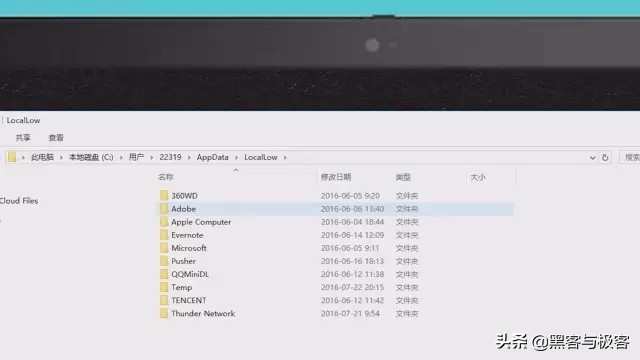Click the Evernote folder icon
The width and height of the screenshot is (640, 360).
164,235
